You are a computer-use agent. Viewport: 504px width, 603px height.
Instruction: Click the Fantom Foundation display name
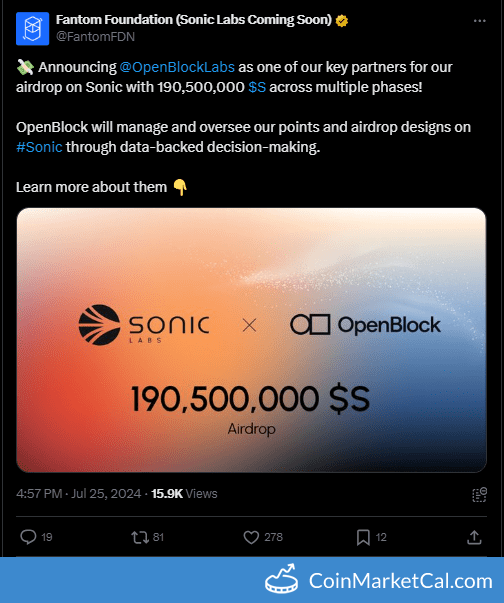pyautogui.click(x=194, y=20)
